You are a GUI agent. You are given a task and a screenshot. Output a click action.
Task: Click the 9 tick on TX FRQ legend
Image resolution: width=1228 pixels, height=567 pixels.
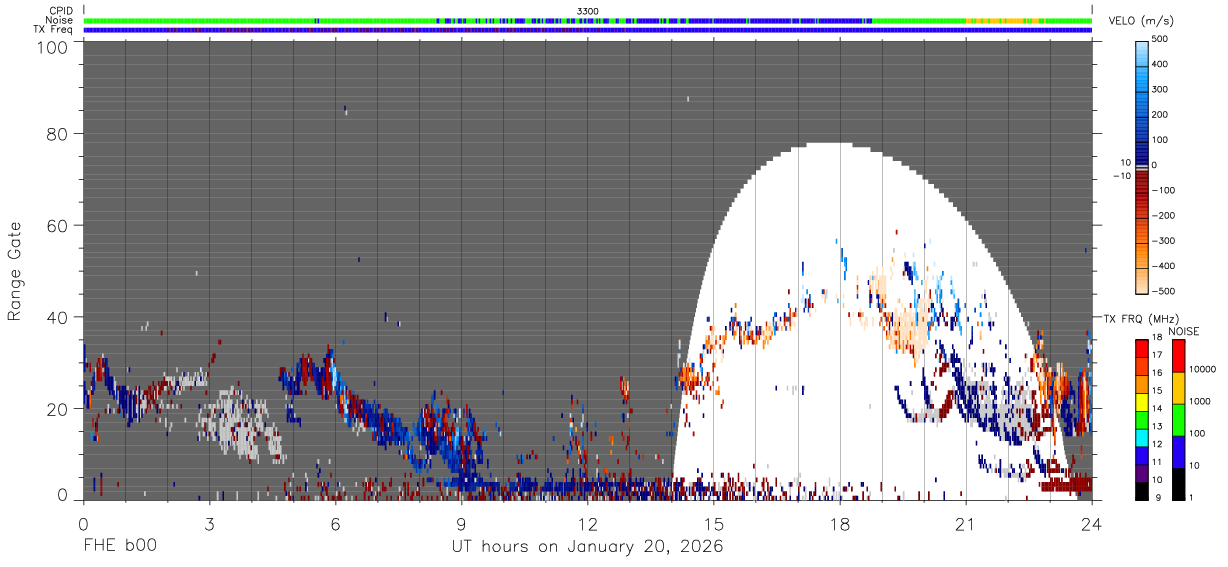[x=1157, y=498]
